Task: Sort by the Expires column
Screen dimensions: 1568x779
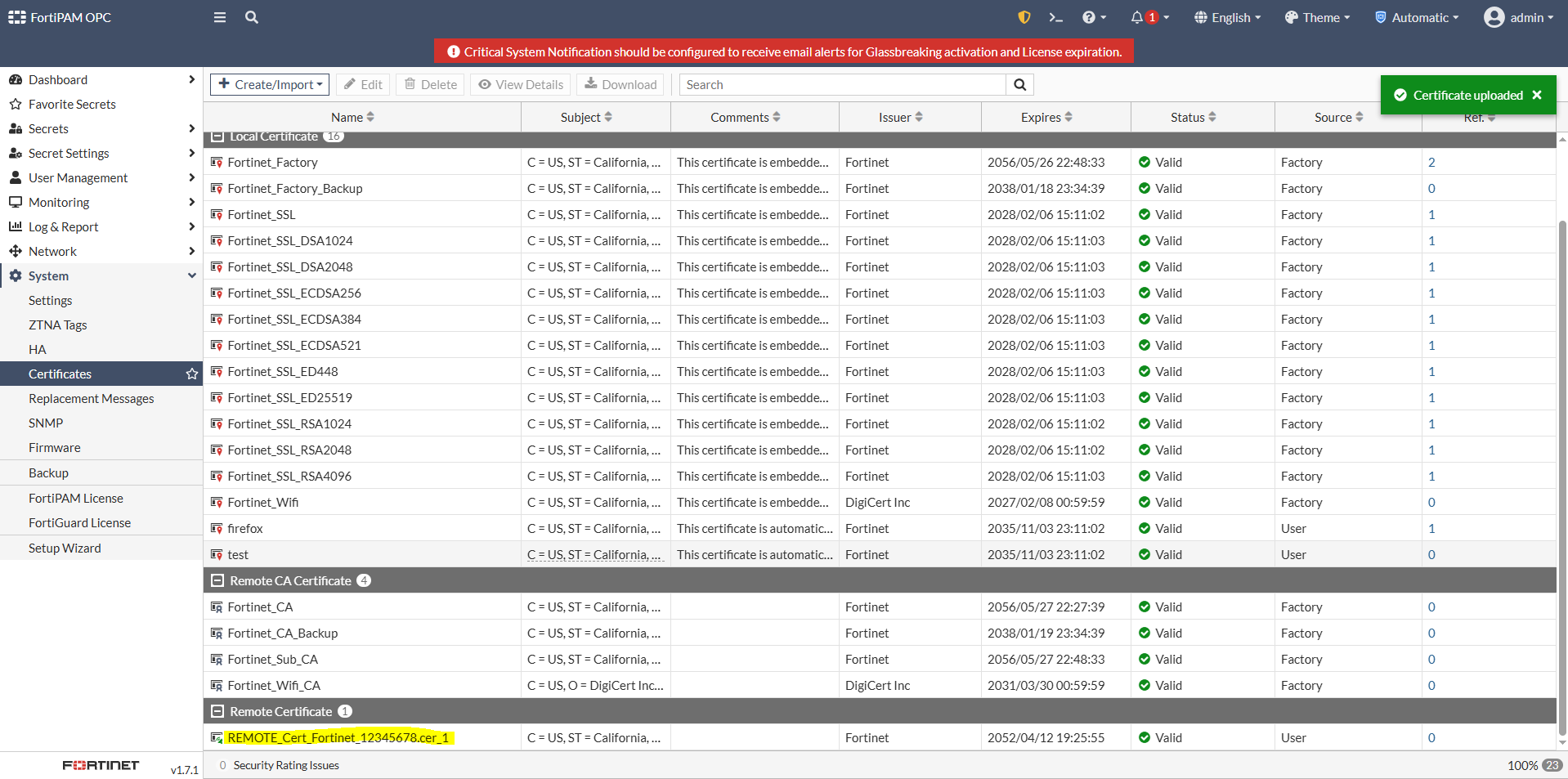Action: (x=1047, y=117)
